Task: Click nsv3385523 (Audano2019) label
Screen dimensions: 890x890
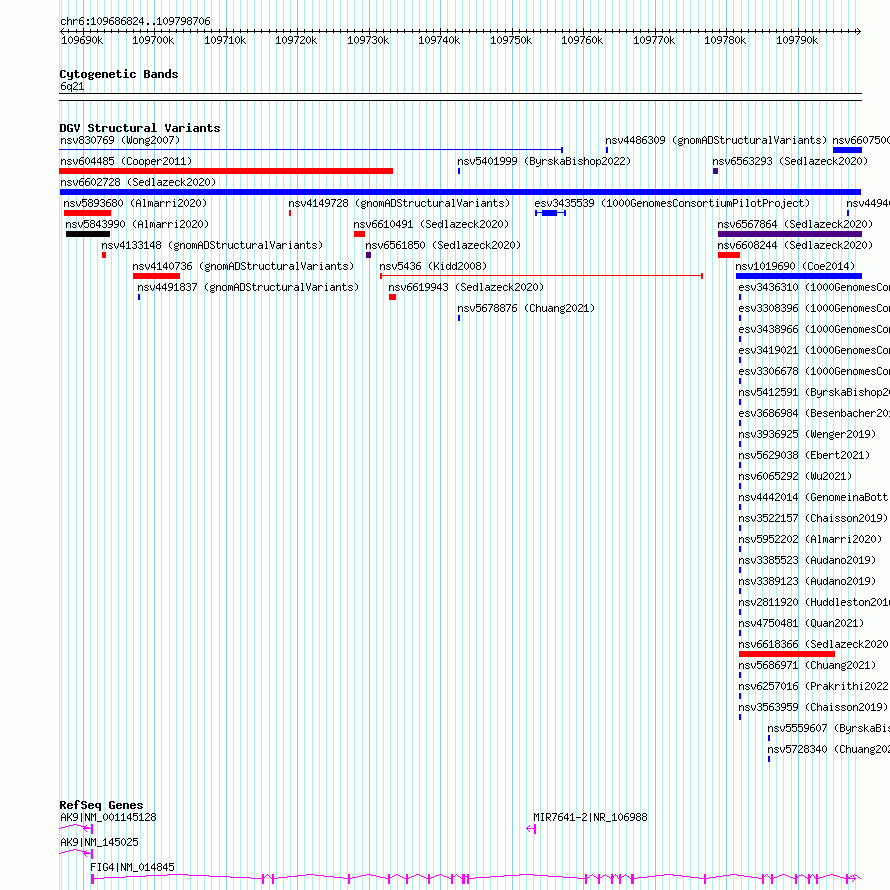Action: pyautogui.click(x=807, y=560)
